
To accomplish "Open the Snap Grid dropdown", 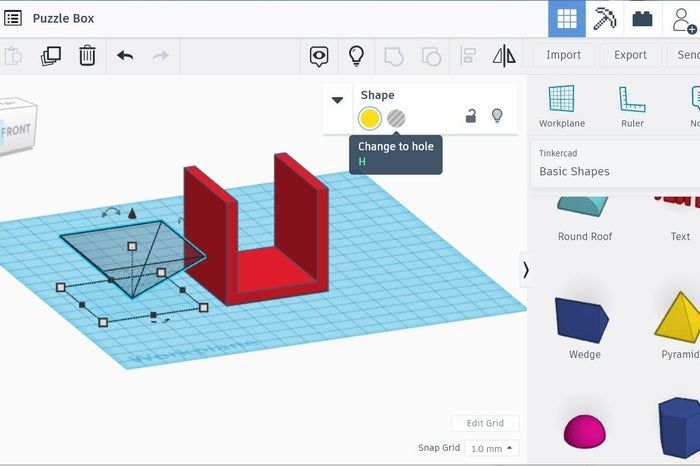I will [x=496, y=448].
